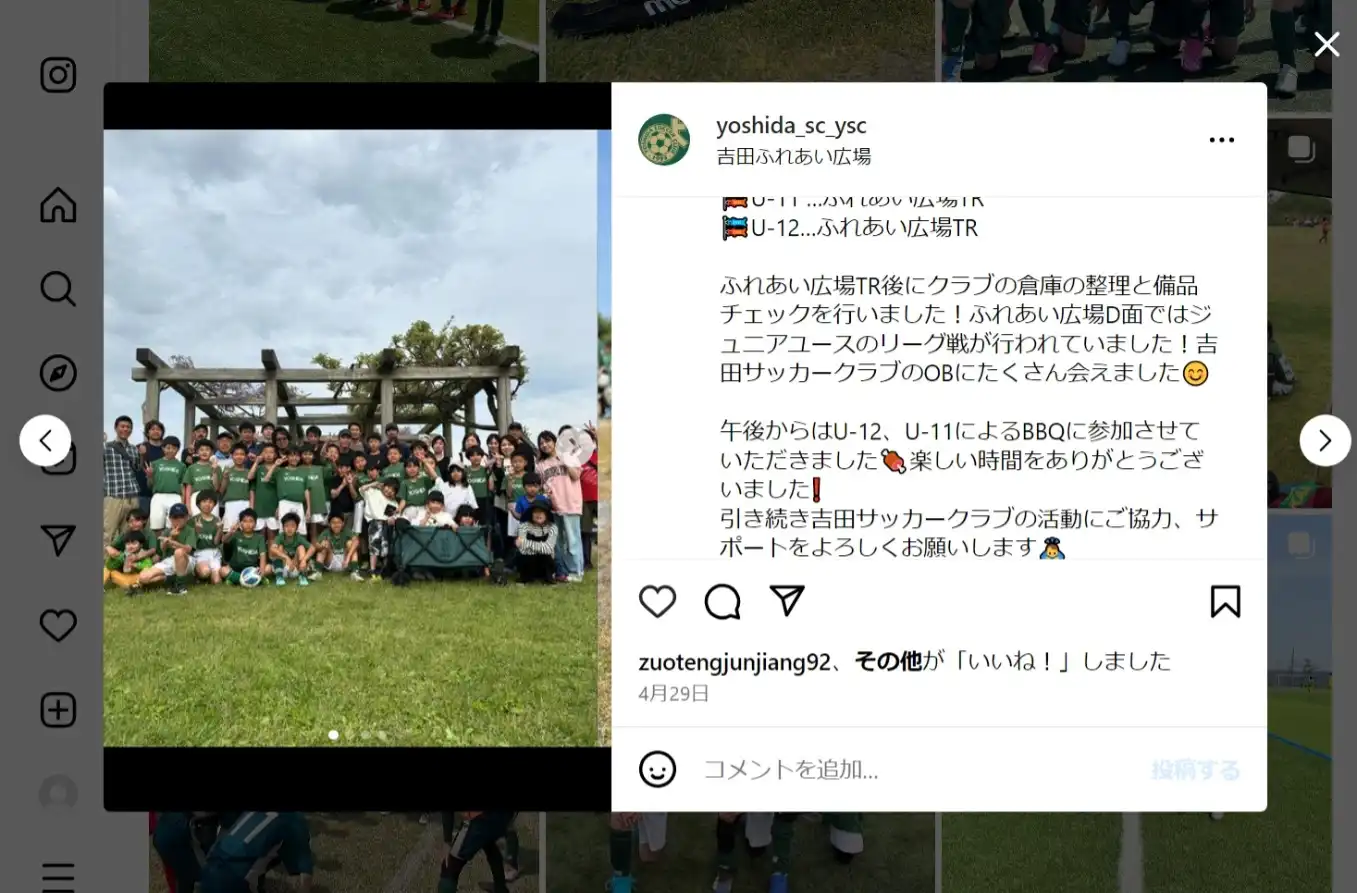Open emoji picker in comment box
The image size is (1357, 893).
point(657,769)
